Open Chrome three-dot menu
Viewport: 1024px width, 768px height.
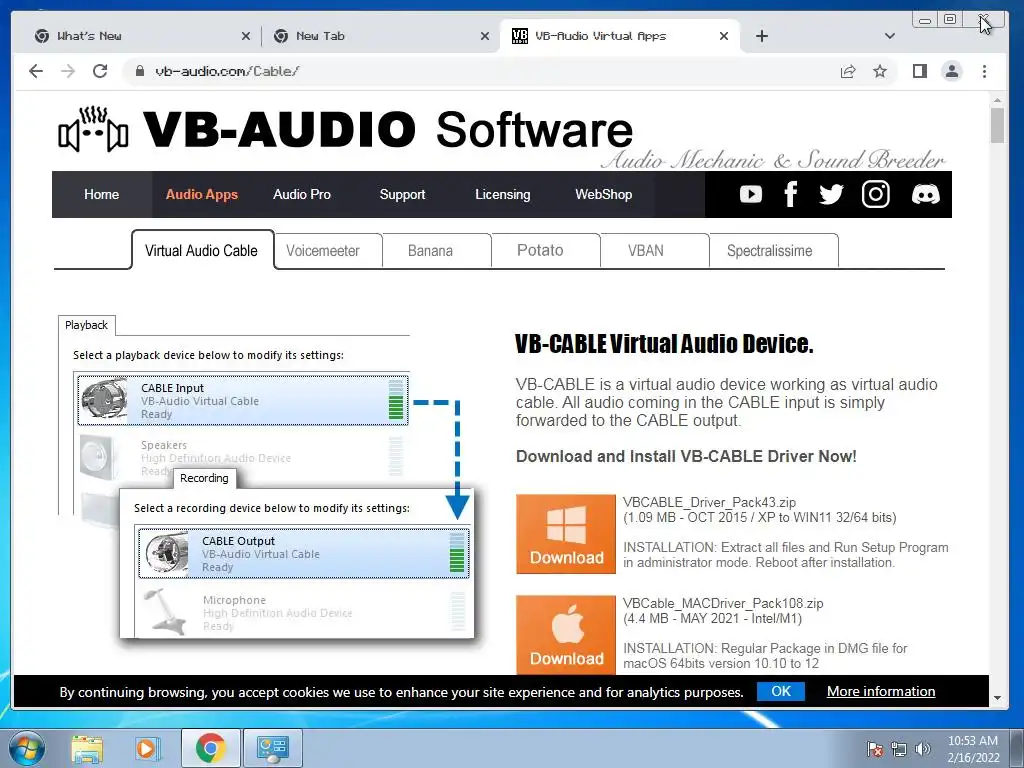[984, 71]
